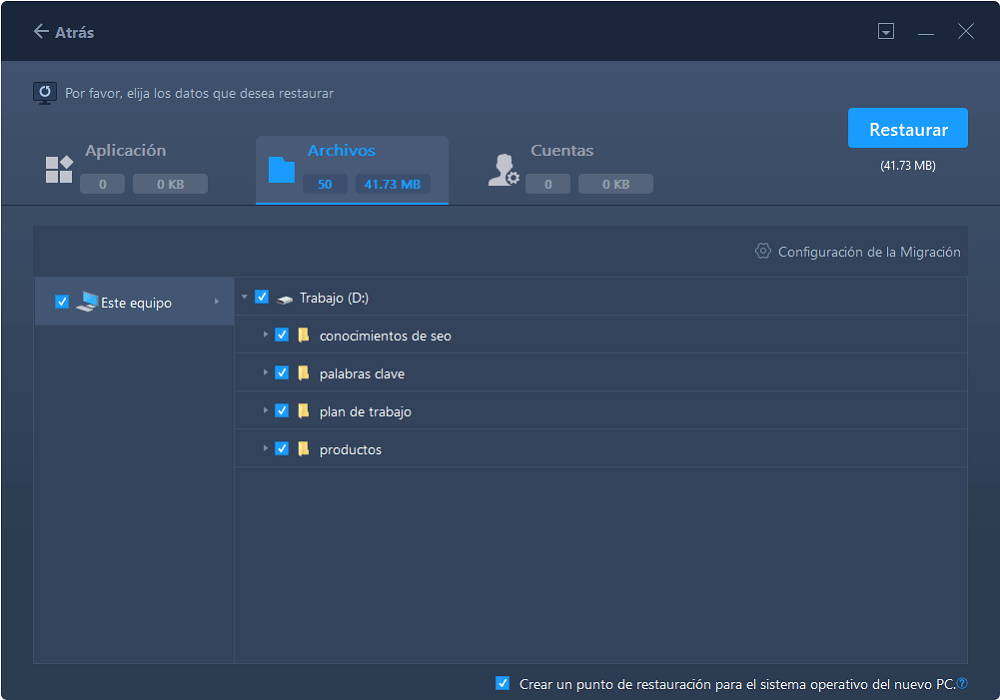Click the plan de trabajo folder icon
The width and height of the screenshot is (1000, 700).
pos(304,411)
